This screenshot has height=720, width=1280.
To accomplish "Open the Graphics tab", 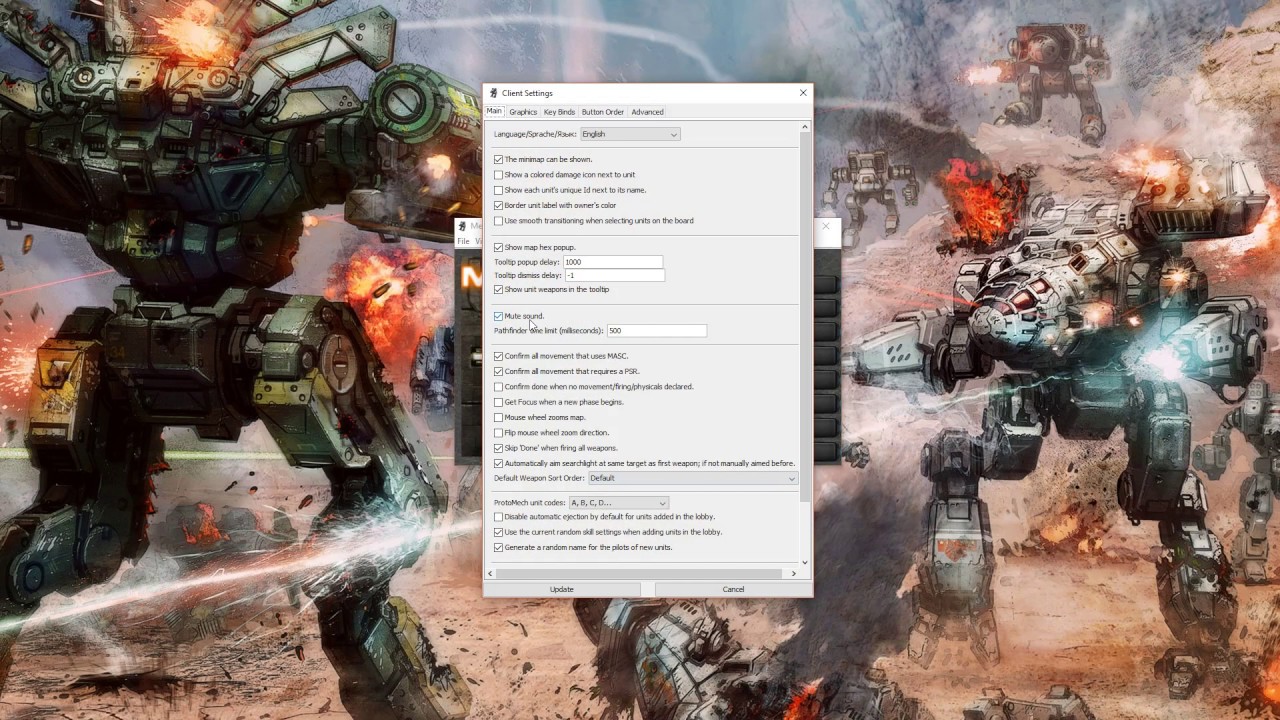I will click(523, 112).
